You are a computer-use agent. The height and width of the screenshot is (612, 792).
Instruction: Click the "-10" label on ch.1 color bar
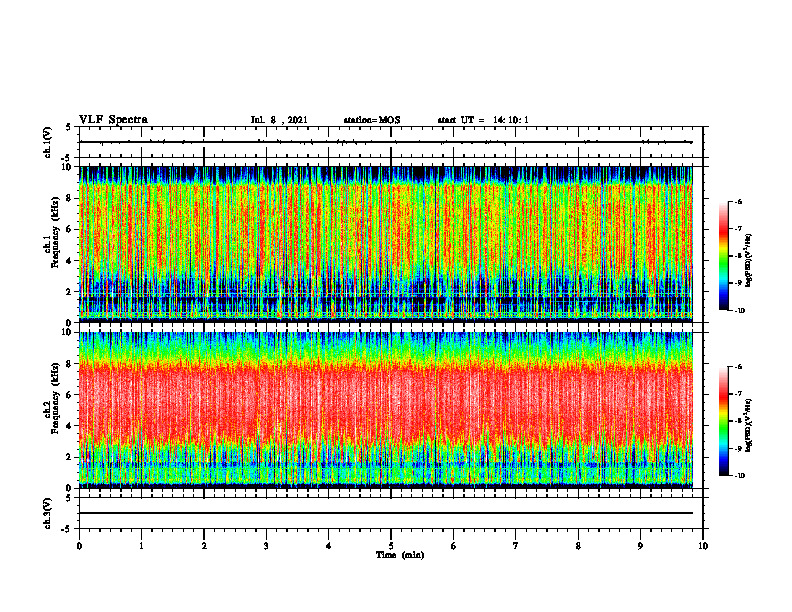point(739,311)
